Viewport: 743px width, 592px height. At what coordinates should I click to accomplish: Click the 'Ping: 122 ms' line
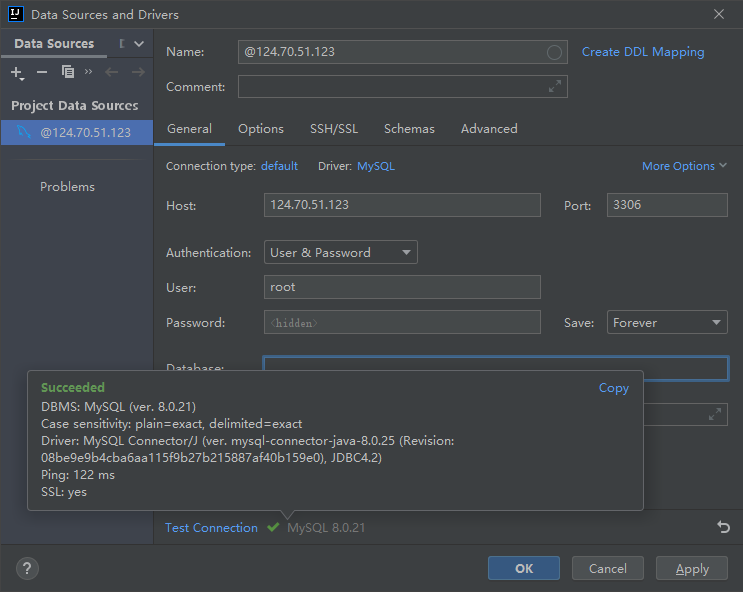(78, 475)
